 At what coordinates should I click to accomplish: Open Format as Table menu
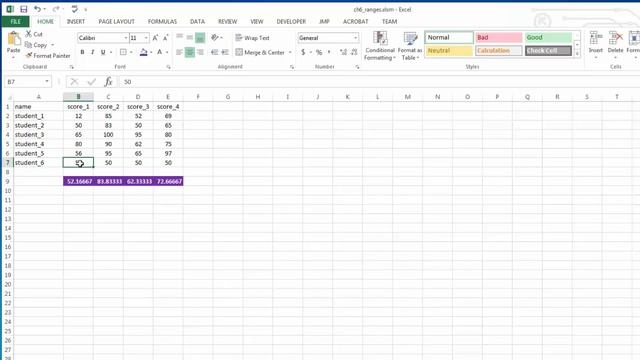click(x=410, y=46)
